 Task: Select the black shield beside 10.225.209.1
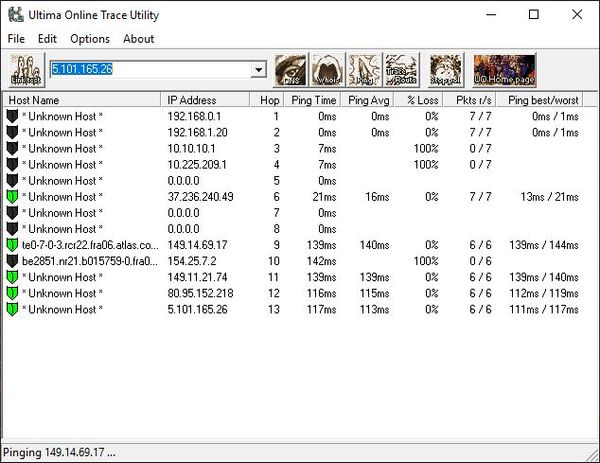click(x=13, y=165)
